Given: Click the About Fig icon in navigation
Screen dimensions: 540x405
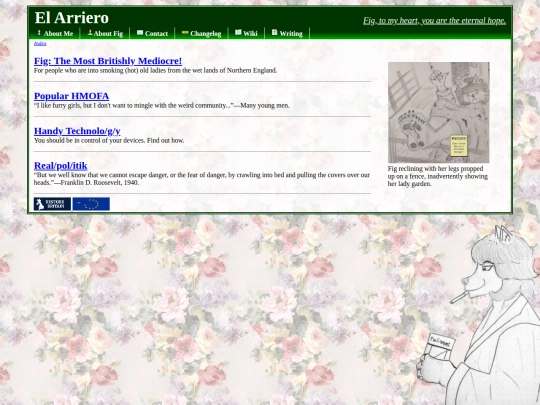Looking at the screenshot, I should (x=90, y=32).
